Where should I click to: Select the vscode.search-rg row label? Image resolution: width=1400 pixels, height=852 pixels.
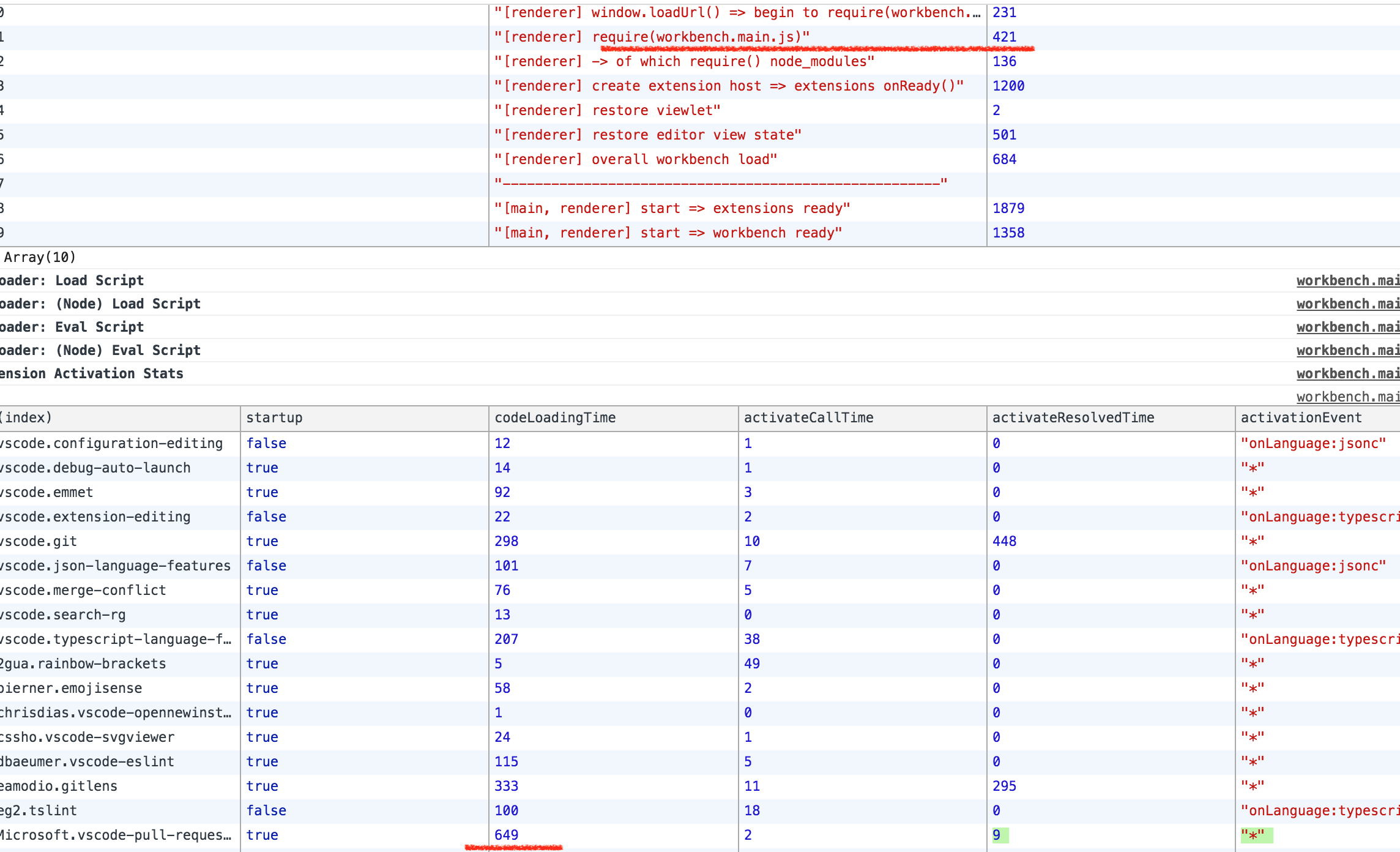tap(63, 615)
